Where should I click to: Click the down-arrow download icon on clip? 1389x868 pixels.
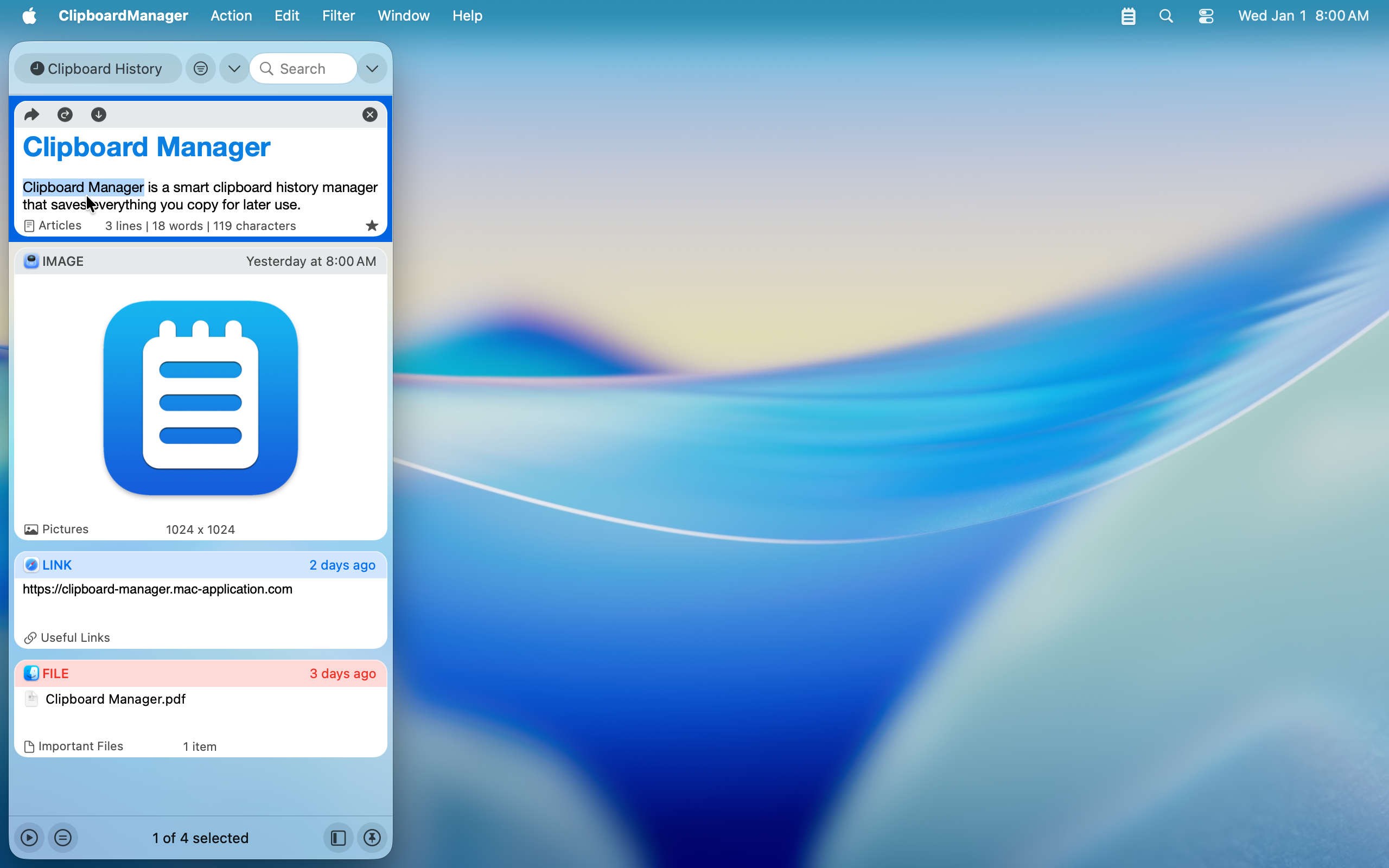[x=99, y=115]
